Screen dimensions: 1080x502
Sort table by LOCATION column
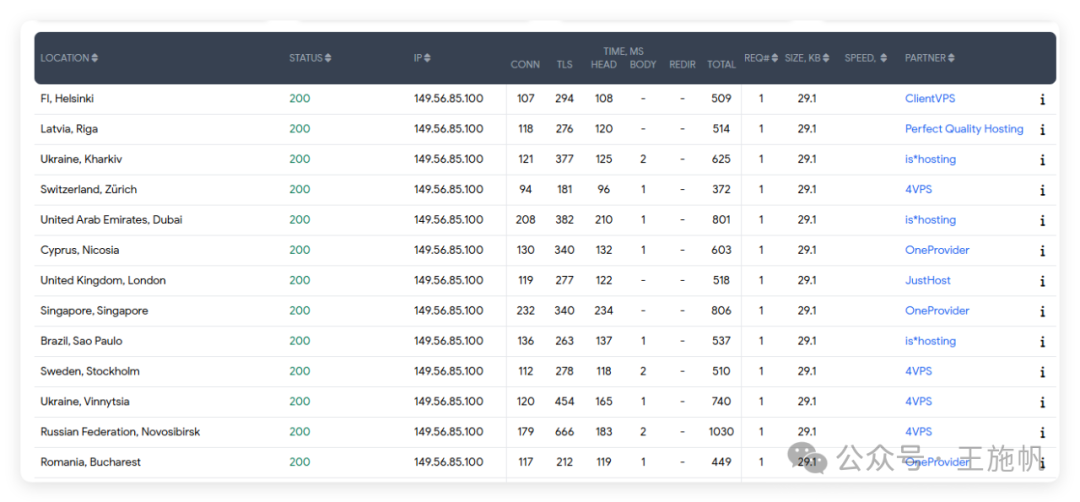(69, 58)
